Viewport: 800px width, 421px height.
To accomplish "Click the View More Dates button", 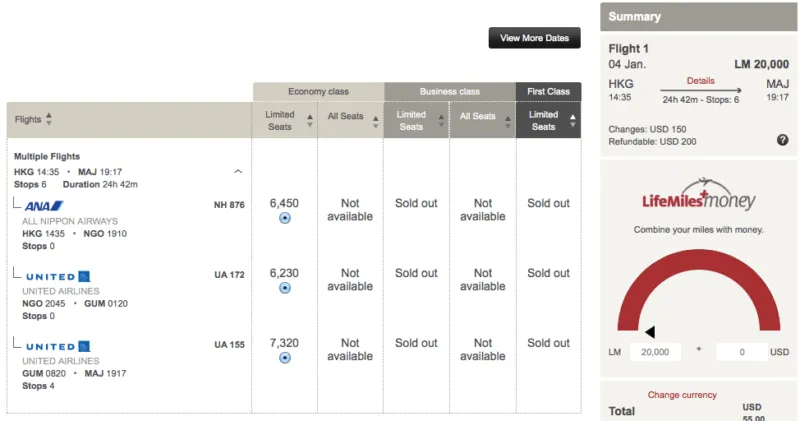I will 534,38.
